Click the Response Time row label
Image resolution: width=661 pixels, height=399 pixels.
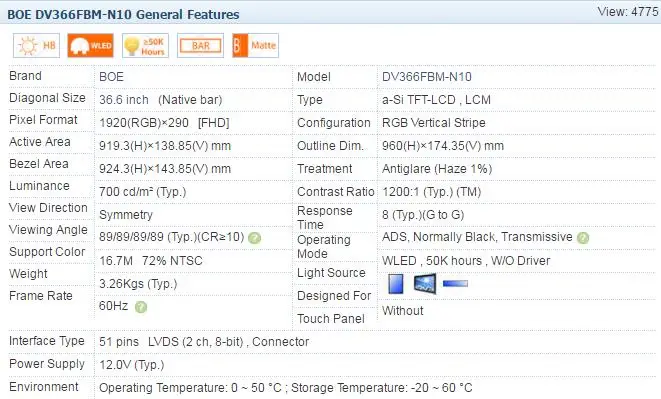coord(325,218)
